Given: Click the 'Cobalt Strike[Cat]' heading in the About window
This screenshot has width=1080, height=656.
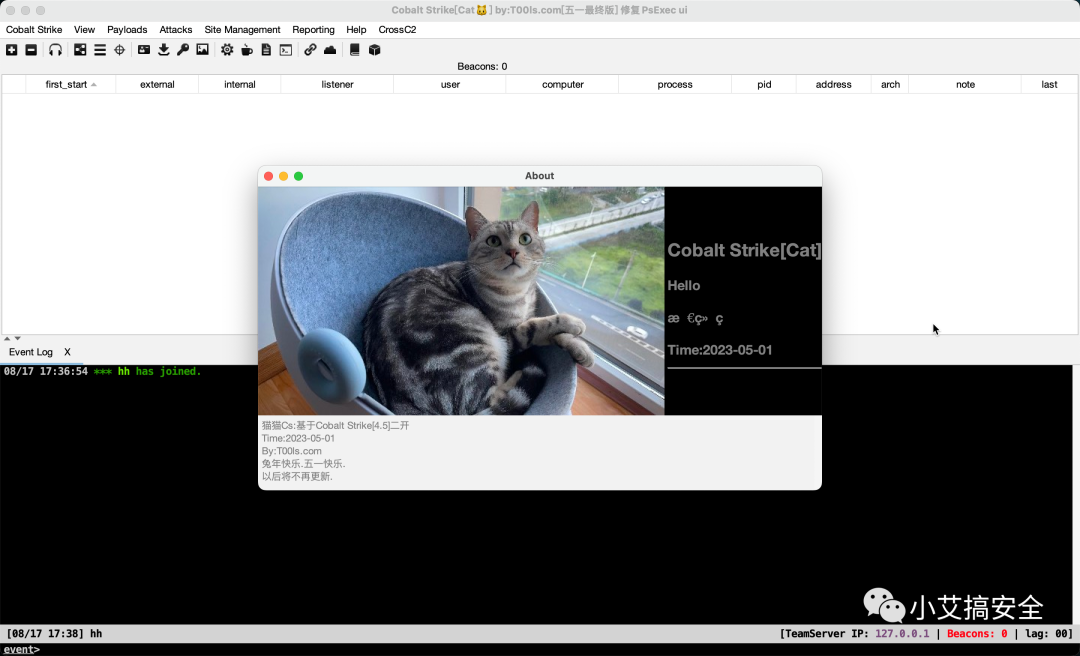Looking at the screenshot, I should coord(744,250).
